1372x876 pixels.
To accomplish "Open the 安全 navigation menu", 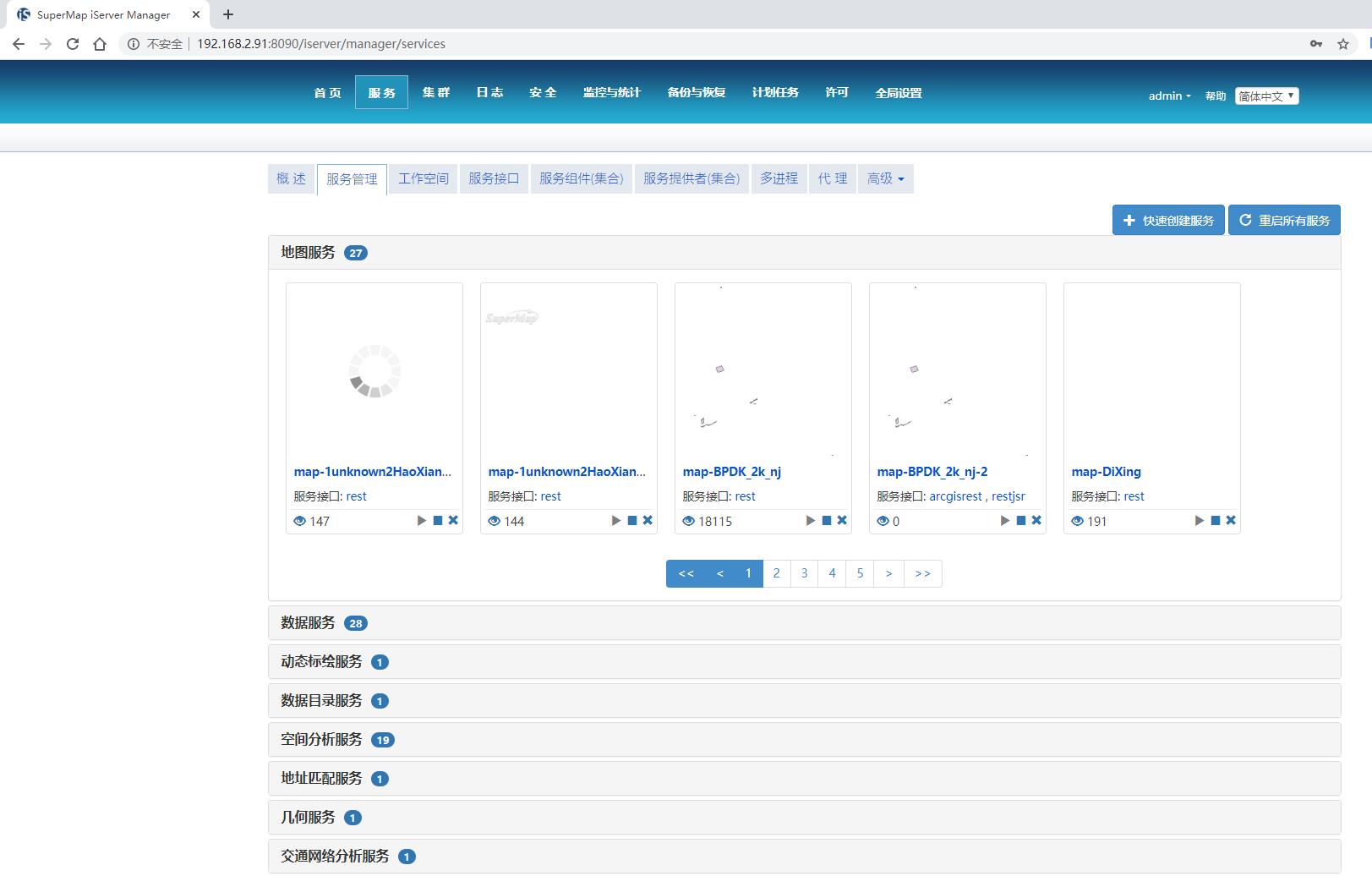I will coord(543,92).
